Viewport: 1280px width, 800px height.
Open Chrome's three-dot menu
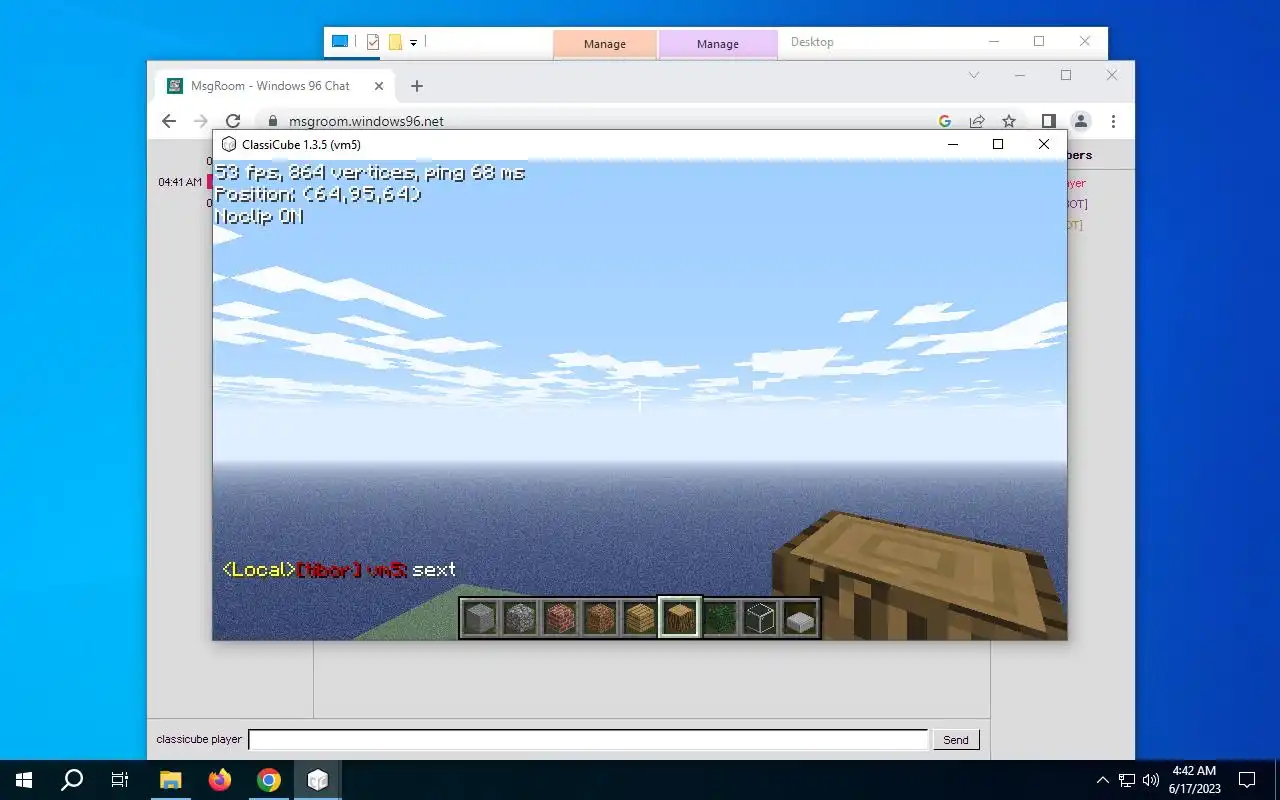[1113, 121]
